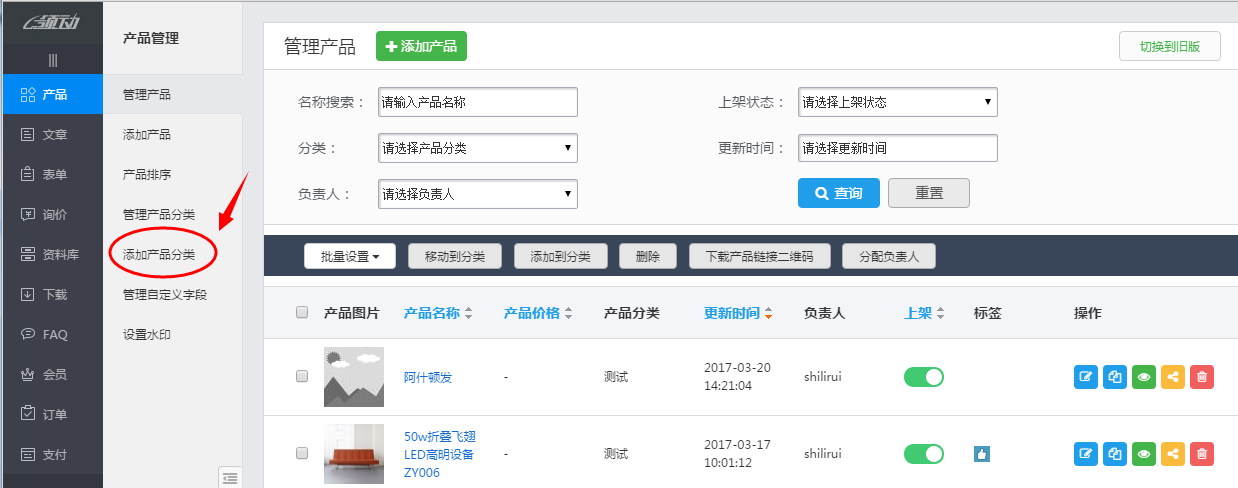The height and width of the screenshot is (488, 1238).
Task: Open 添加产品分类 in the left submenu
Action: pyautogui.click(x=158, y=255)
